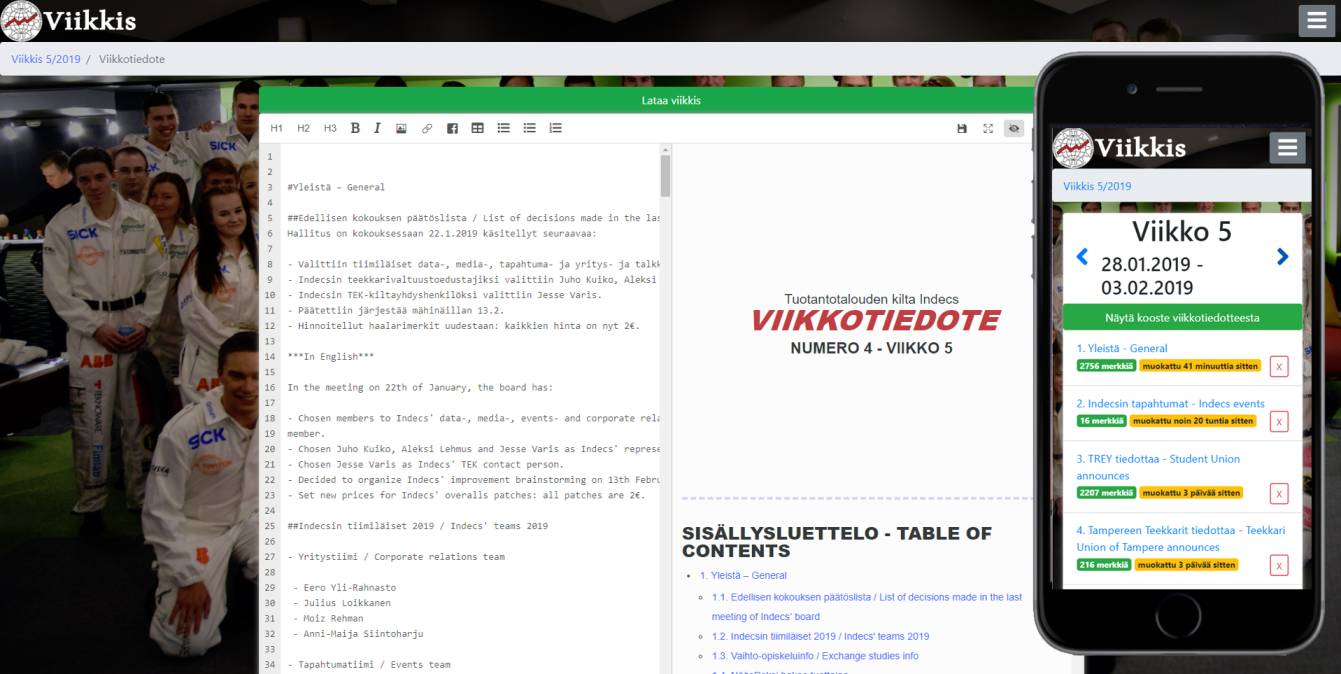Image resolution: width=1341 pixels, height=674 pixels.
Task: Click the editor vertical scrollbar
Action: [x=665, y=177]
